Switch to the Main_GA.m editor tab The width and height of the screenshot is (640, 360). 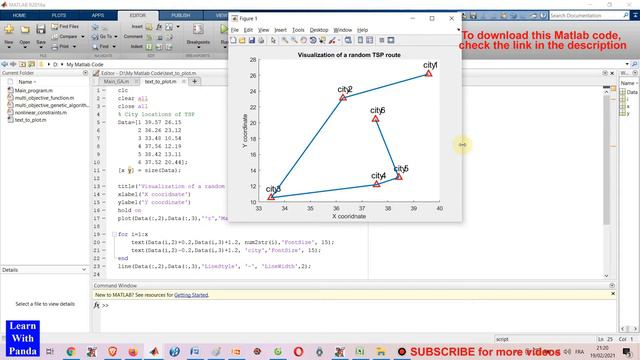click(116, 82)
